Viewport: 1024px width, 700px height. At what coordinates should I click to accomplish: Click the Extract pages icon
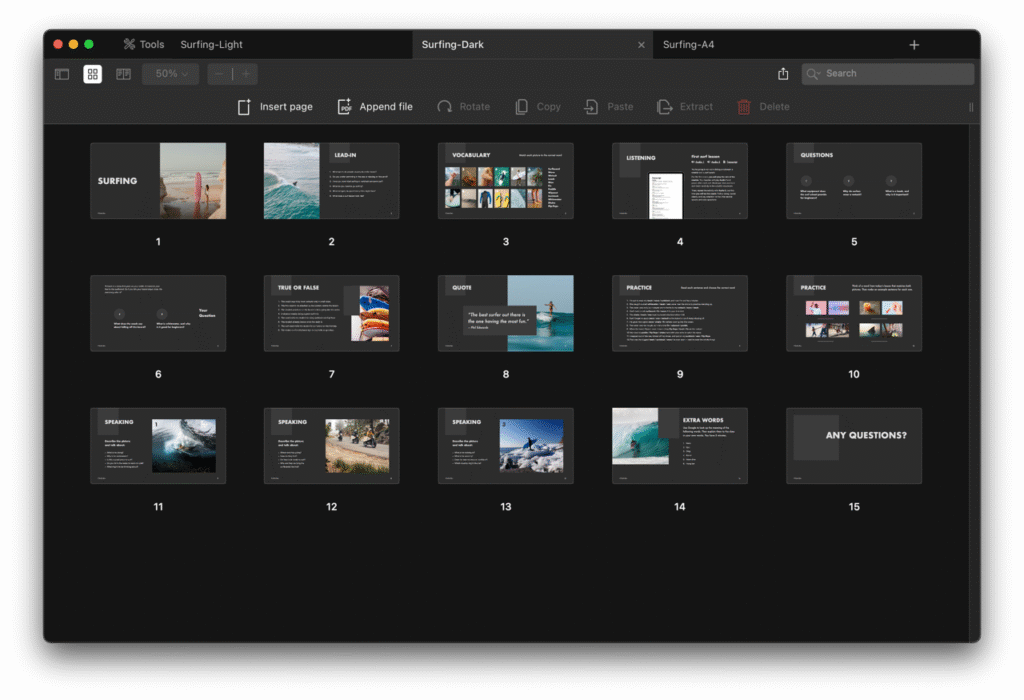[x=685, y=107]
